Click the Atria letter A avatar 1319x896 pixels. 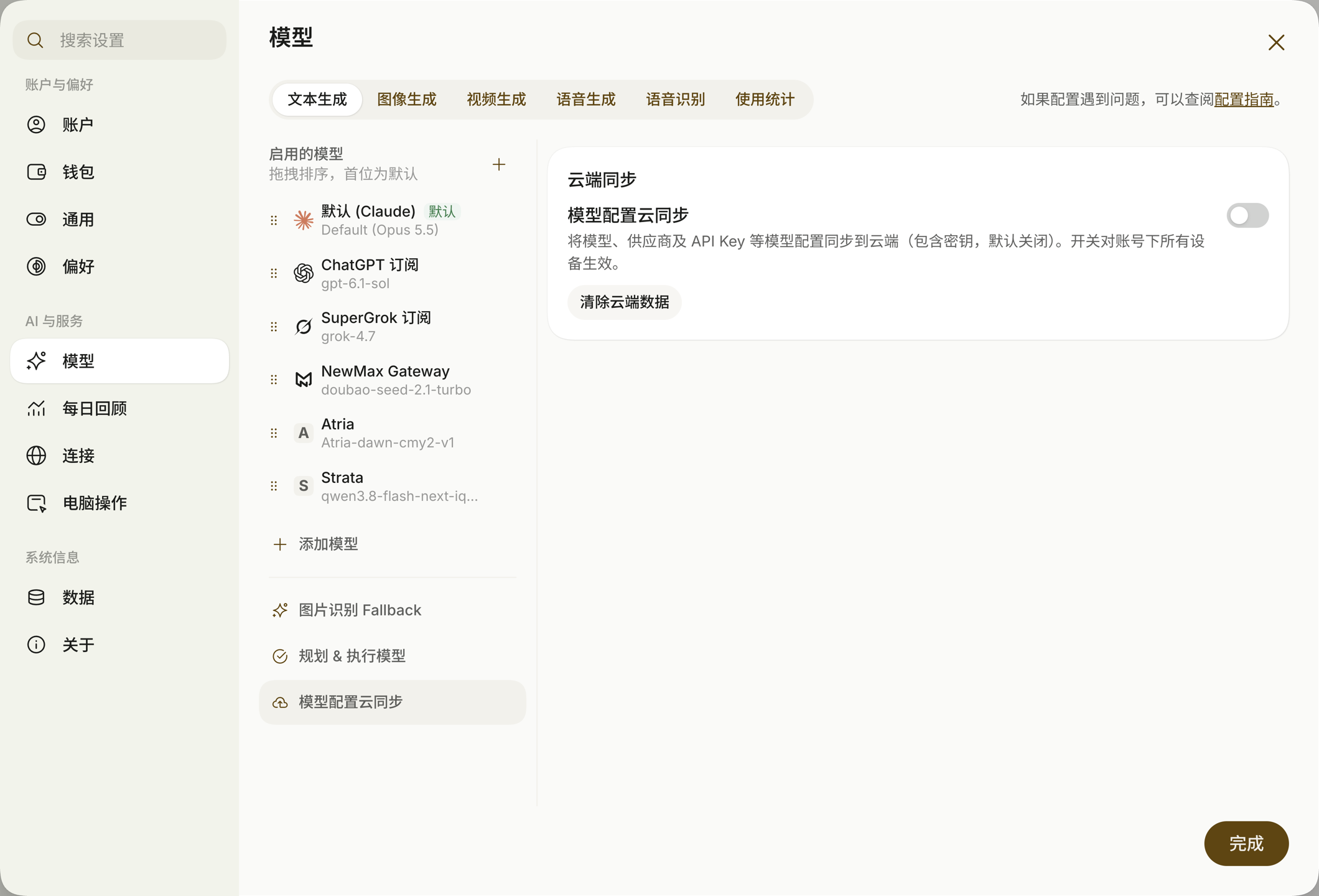pyautogui.click(x=303, y=433)
